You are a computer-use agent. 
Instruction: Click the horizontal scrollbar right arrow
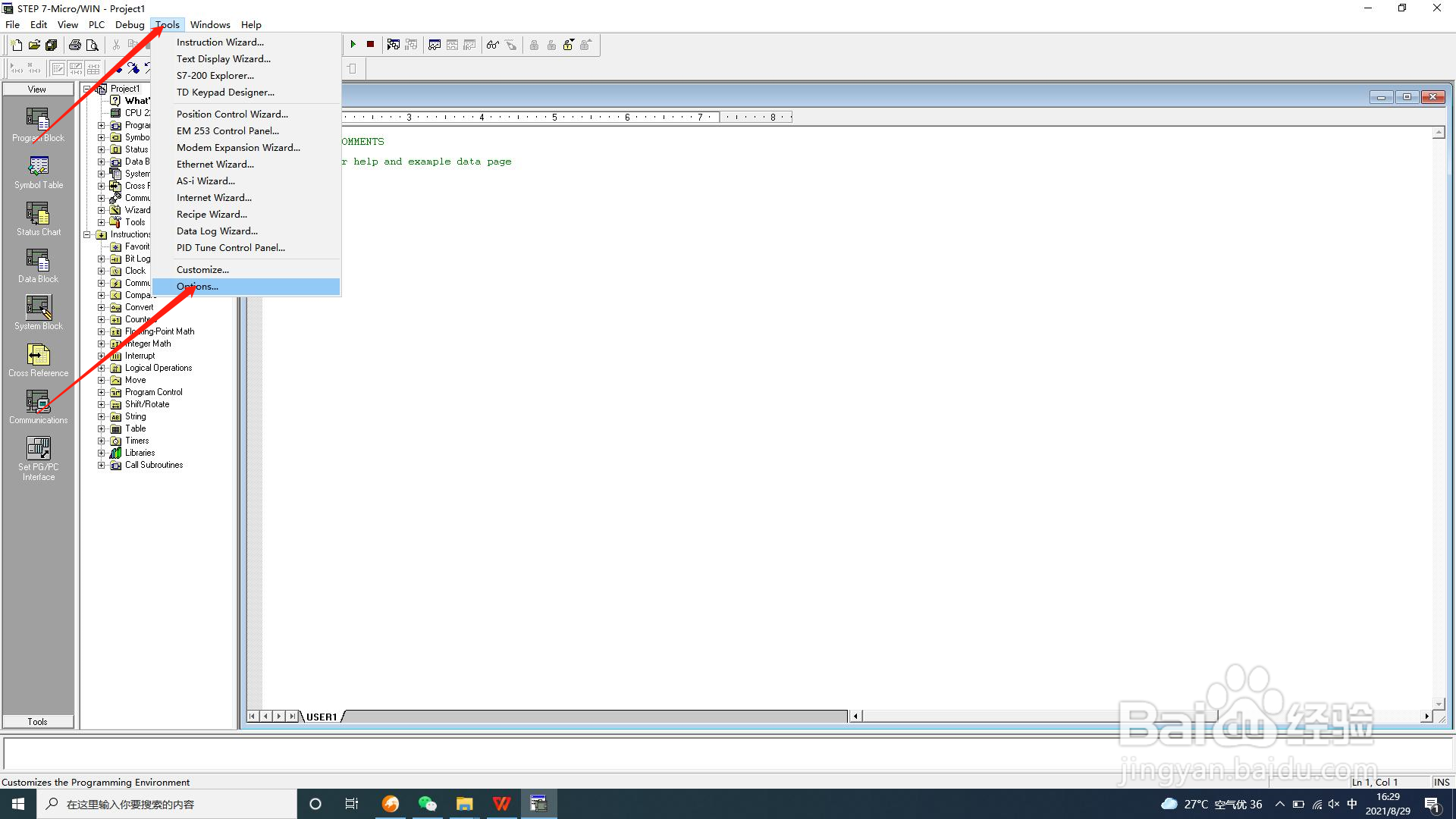(x=1426, y=716)
